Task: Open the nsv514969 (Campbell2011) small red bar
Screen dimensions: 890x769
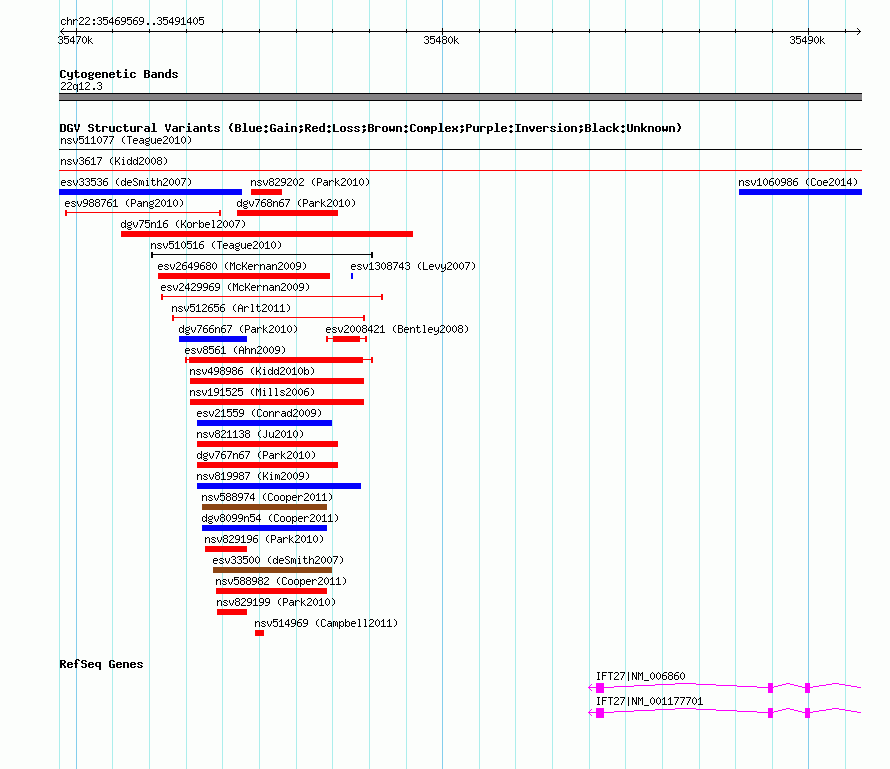Action: 259,633
